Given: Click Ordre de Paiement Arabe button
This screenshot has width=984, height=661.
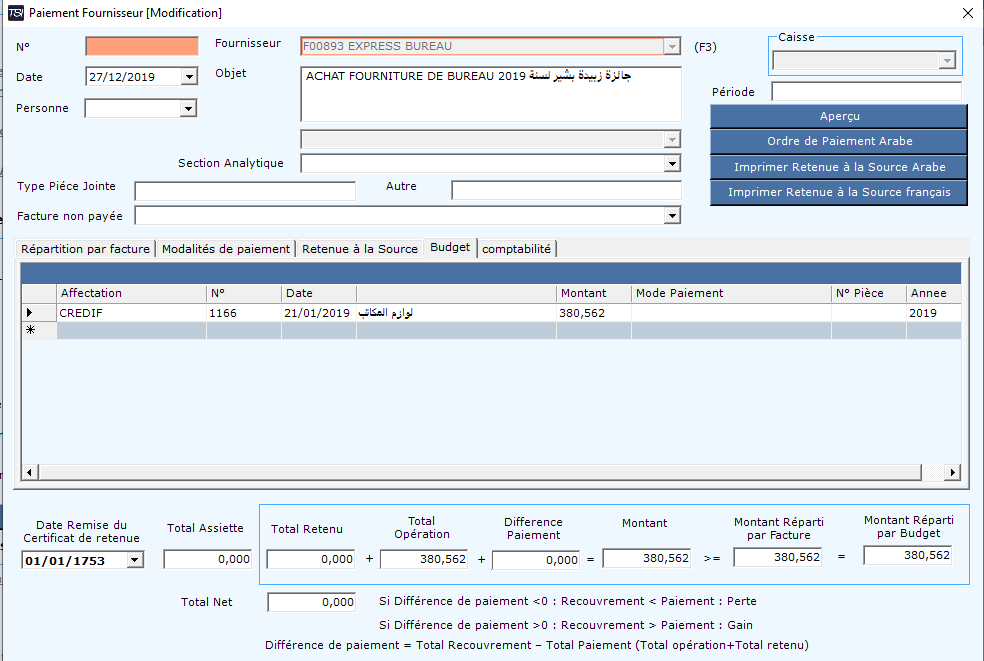Looking at the screenshot, I should pyautogui.click(x=839, y=141).
